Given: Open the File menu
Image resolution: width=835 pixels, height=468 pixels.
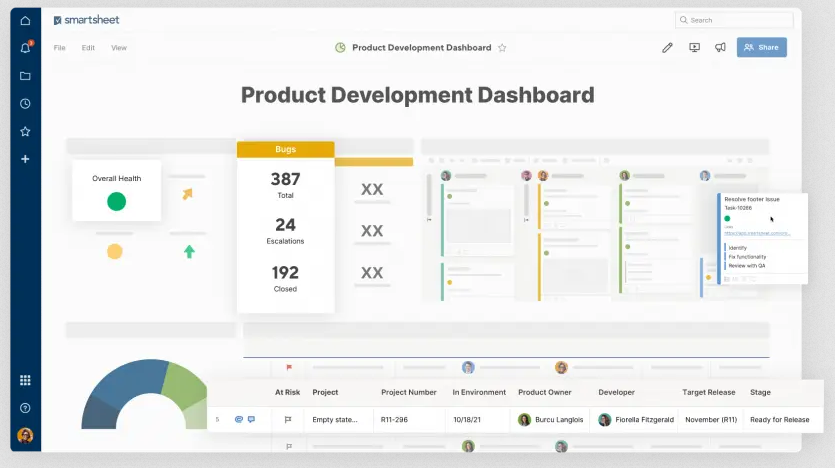Looking at the screenshot, I should click(x=60, y=48).
